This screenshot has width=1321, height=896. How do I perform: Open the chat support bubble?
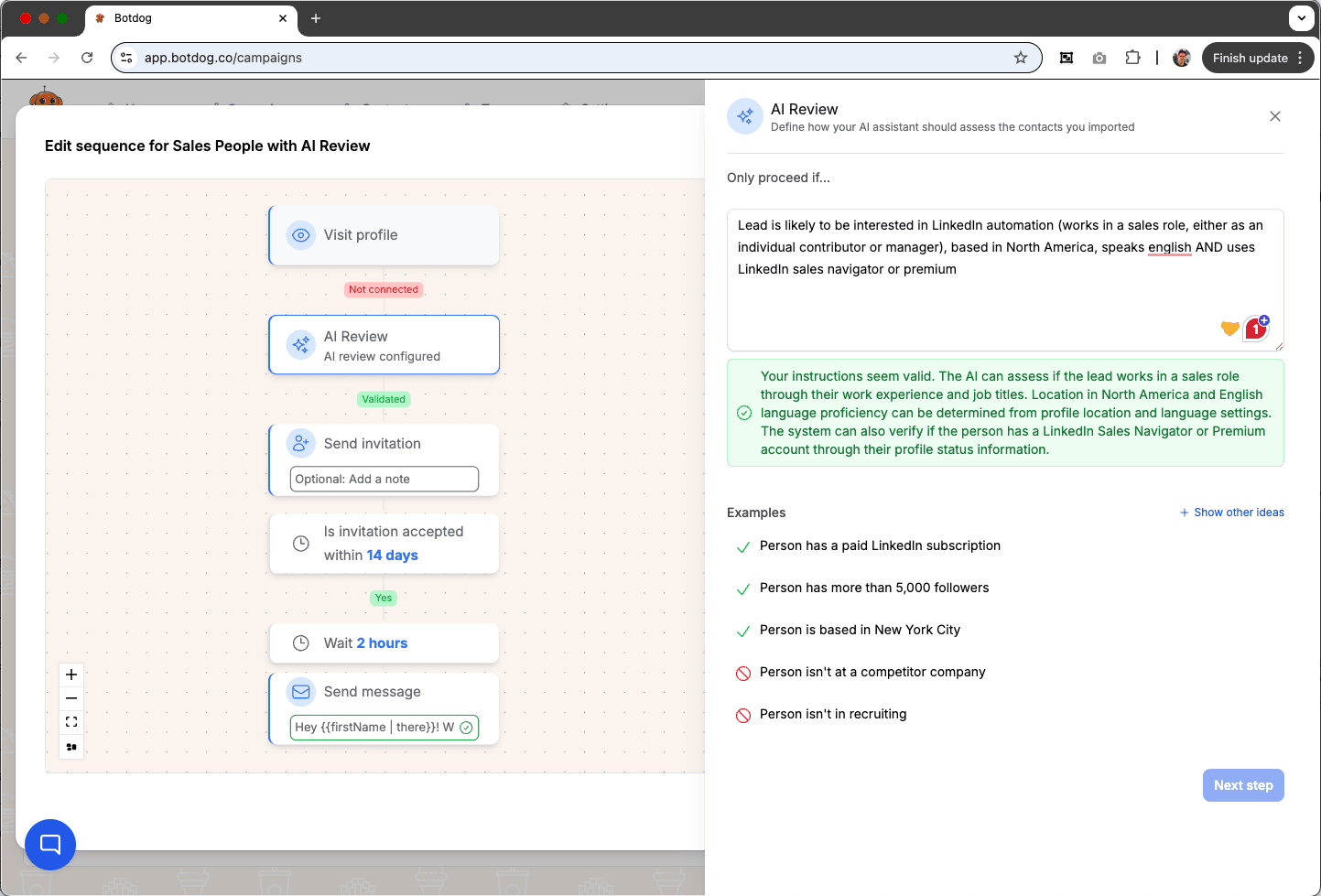point(50,844)
